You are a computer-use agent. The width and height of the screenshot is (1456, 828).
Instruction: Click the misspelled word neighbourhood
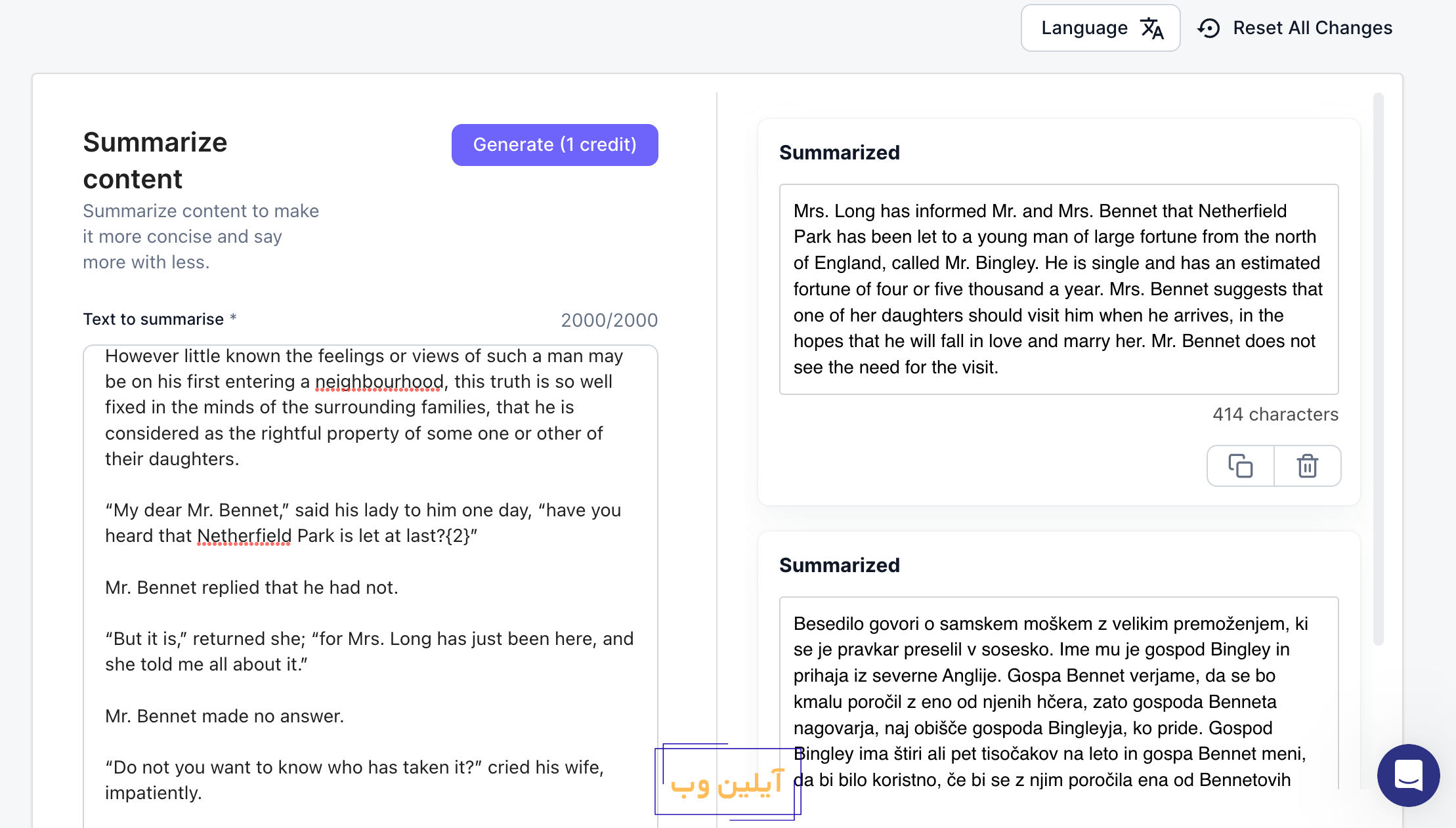379,382
